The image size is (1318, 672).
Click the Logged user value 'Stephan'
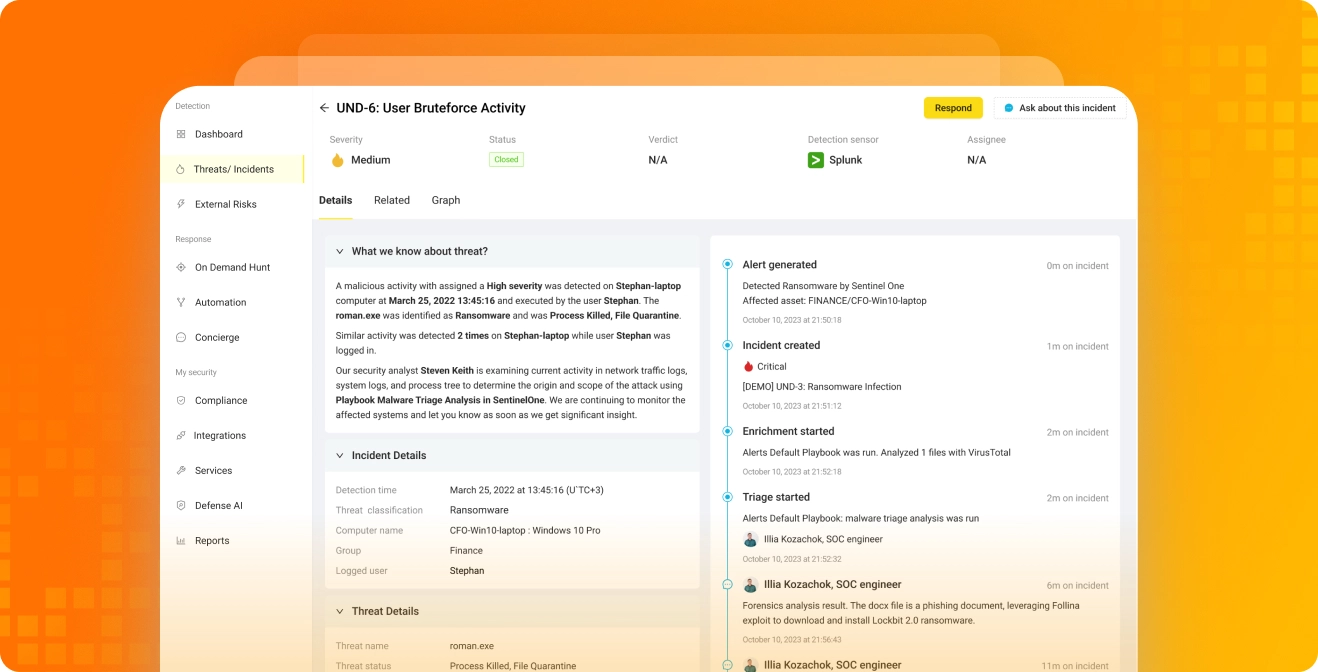(467, 570)
